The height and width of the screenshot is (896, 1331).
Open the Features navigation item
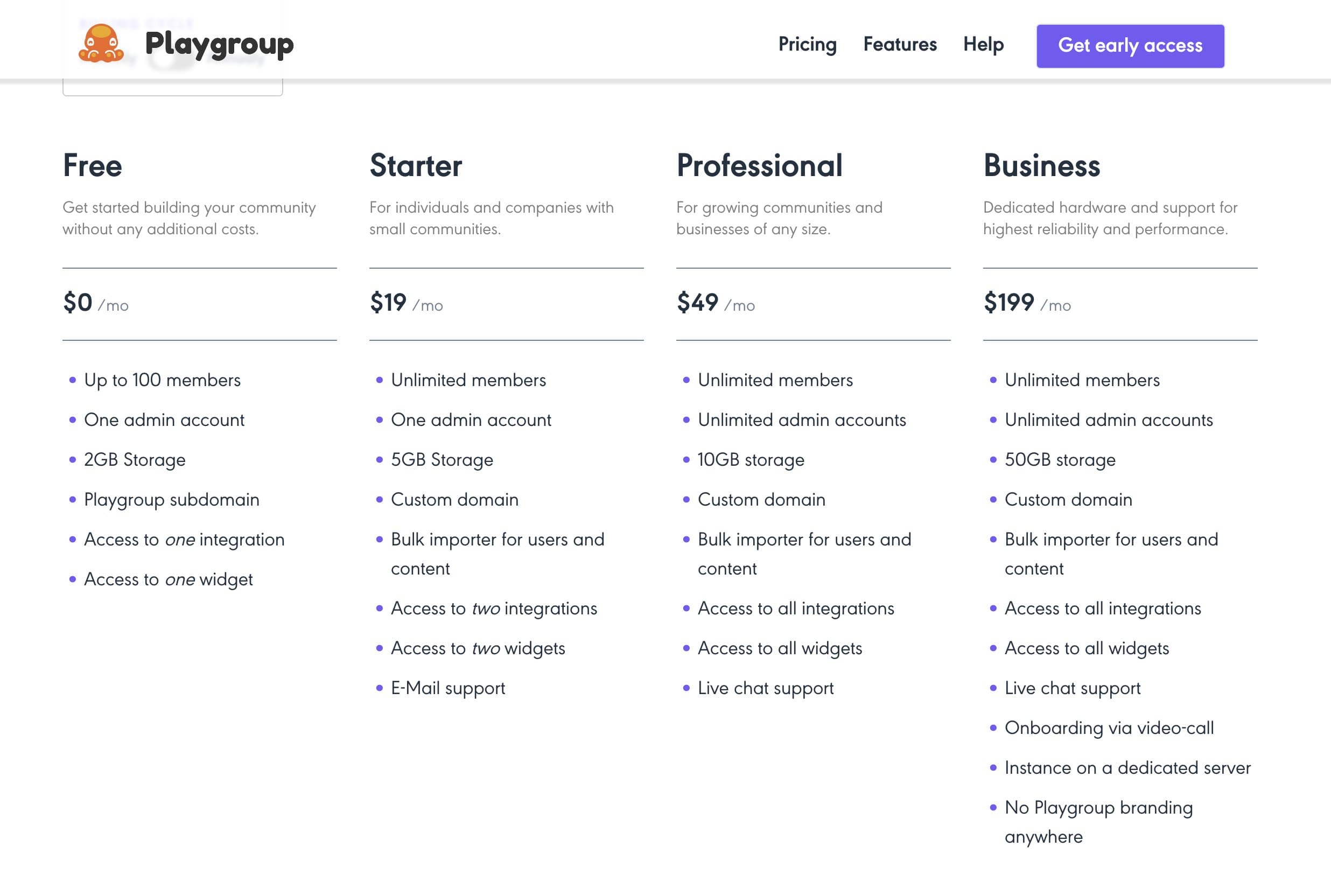pyautogui.click(x=900, y=45)
